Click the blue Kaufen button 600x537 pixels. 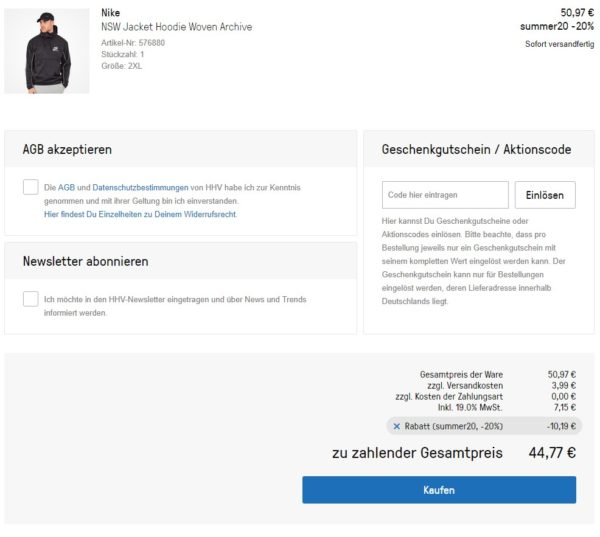pyautogui.click(x=439, y=490)
